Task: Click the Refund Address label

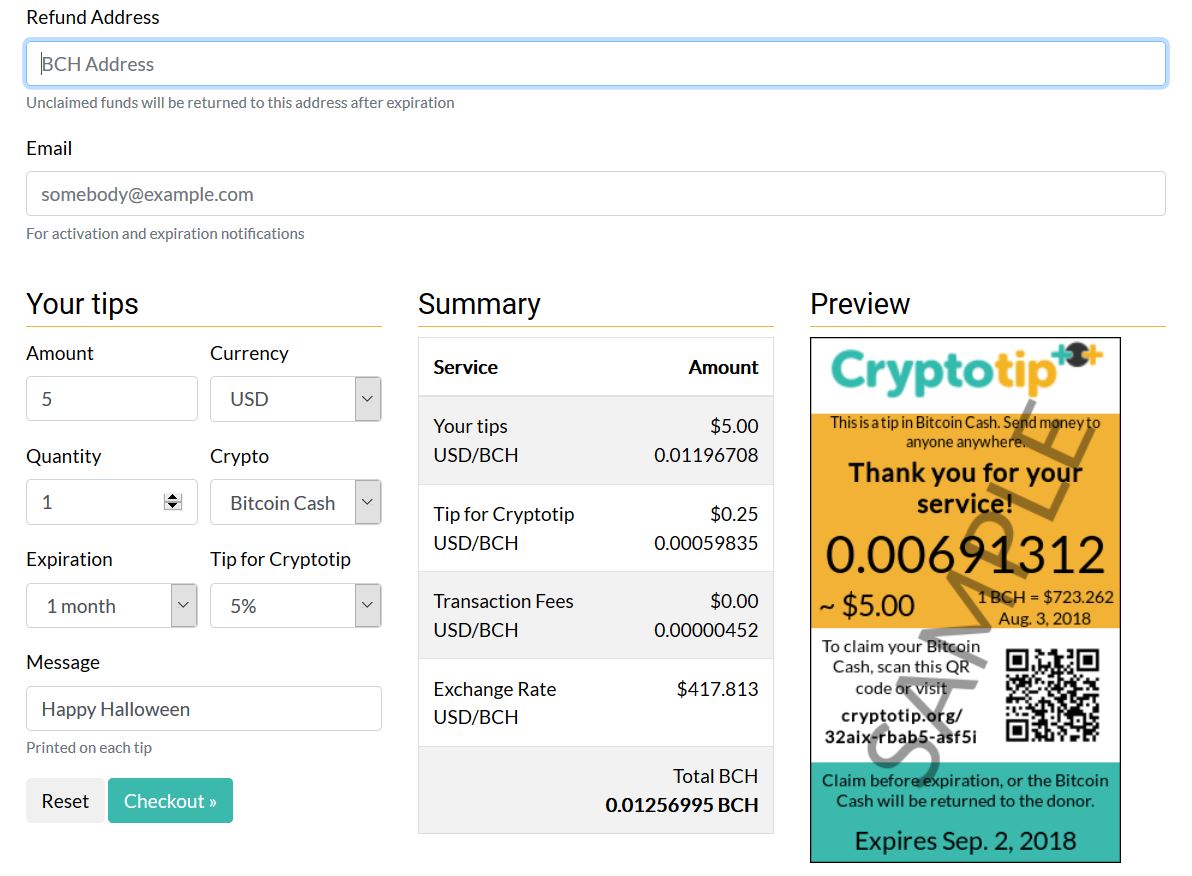Action: [x=93, y=17]
